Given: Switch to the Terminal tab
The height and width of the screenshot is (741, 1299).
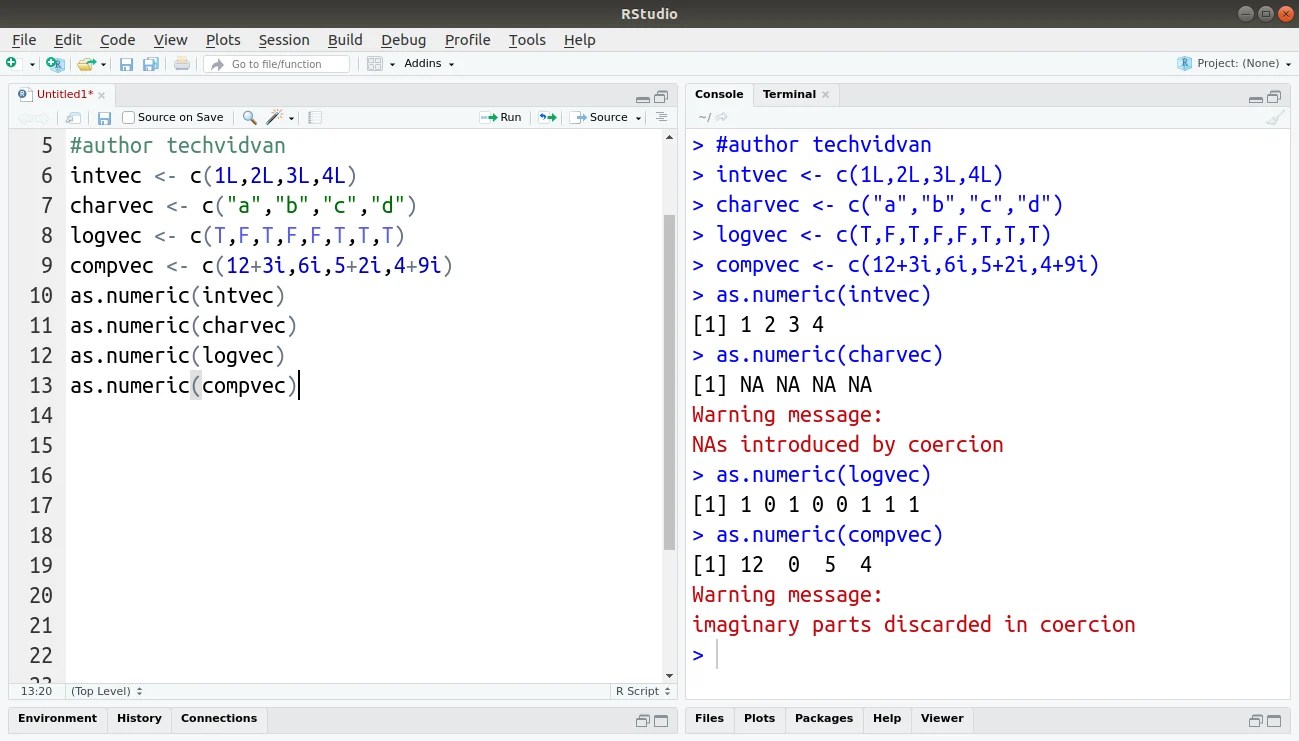Looking at the screenshot, I should (789, 94).
